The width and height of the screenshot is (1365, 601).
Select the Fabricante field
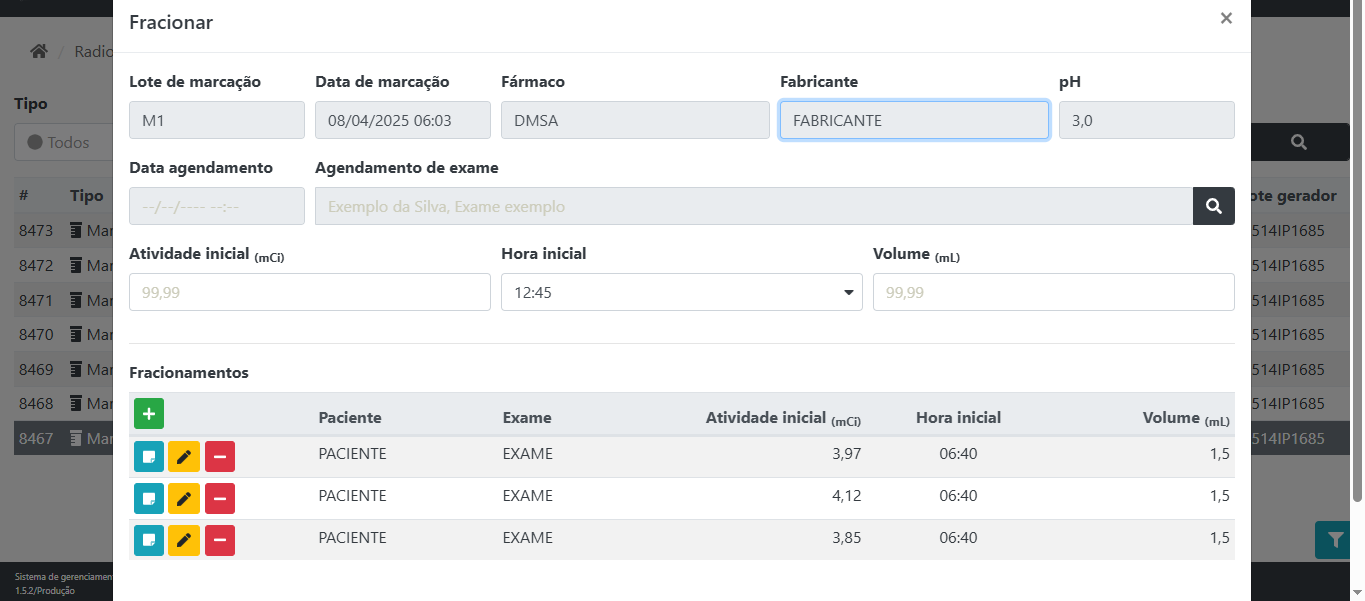[913, 120]
